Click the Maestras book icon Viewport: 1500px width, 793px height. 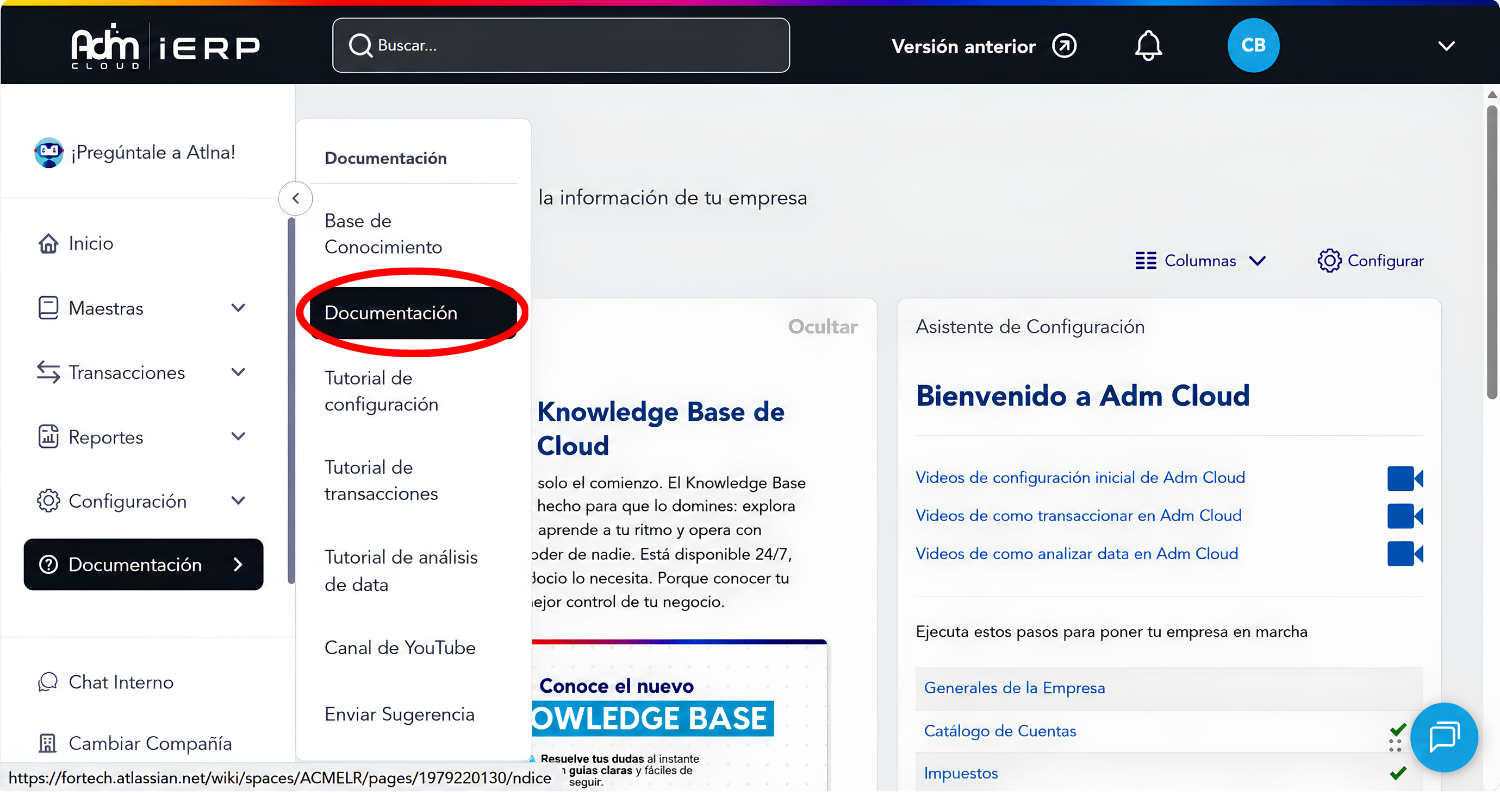point(48,308)
